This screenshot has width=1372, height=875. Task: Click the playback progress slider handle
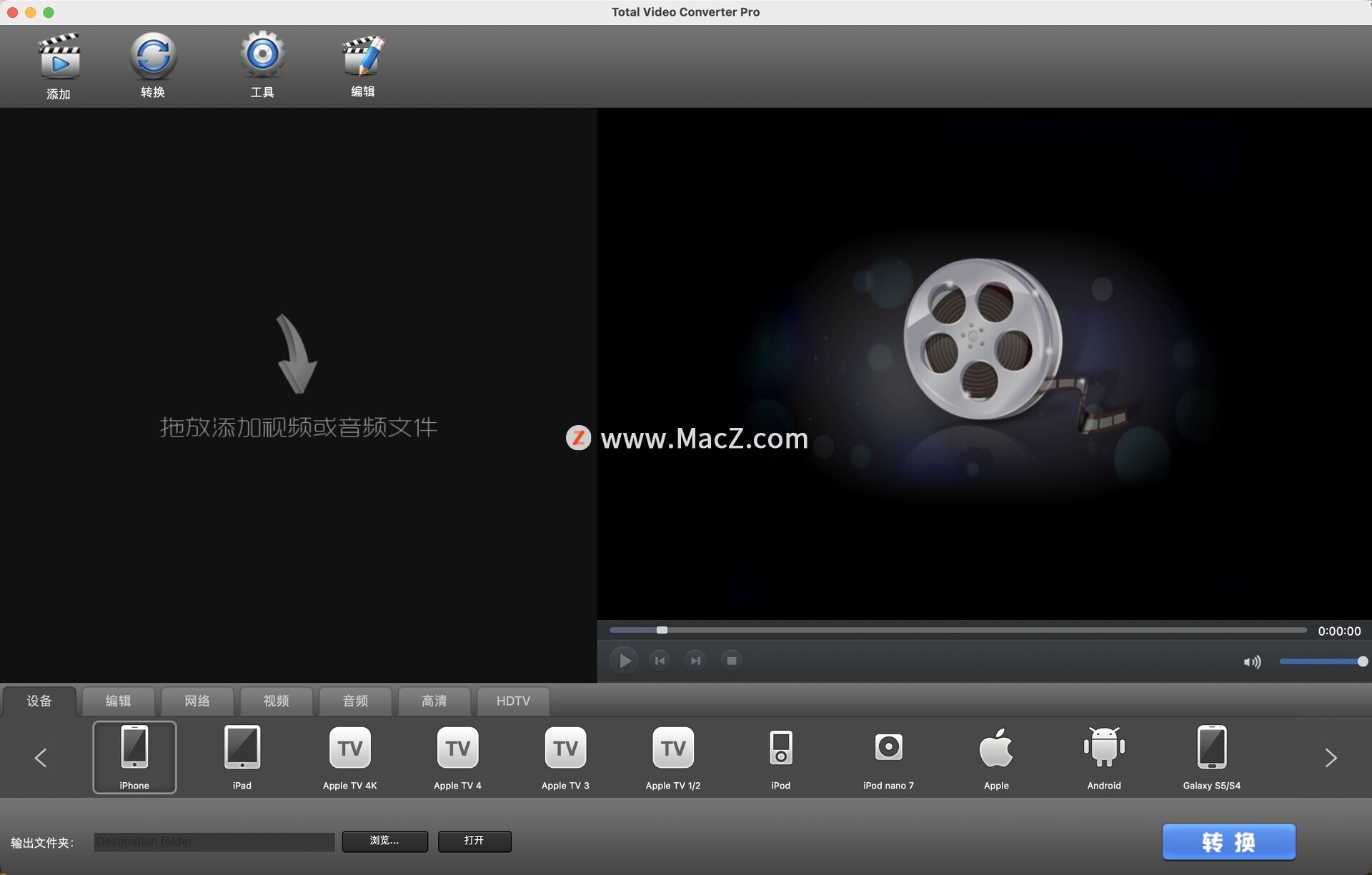coord(662,630)
